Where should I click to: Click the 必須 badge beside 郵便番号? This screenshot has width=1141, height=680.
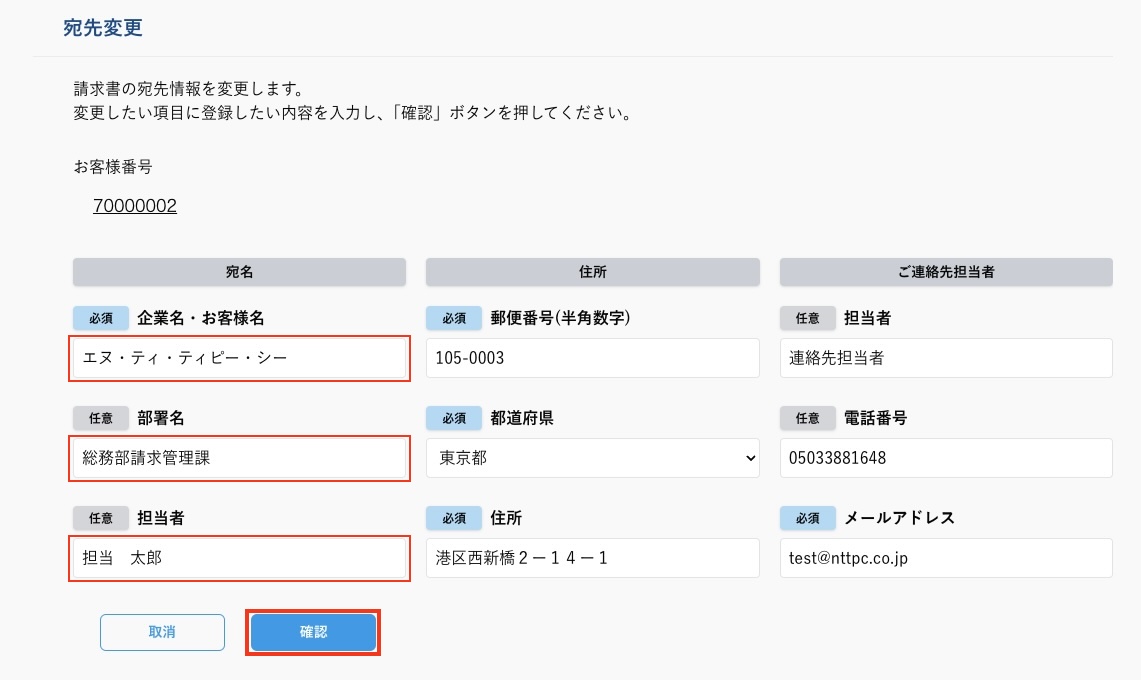click(x=454, y=318)
